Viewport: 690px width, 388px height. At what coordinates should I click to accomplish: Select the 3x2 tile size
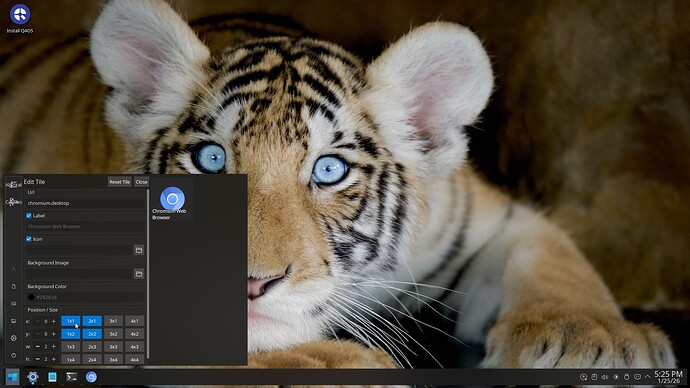[x=113, y=334]
